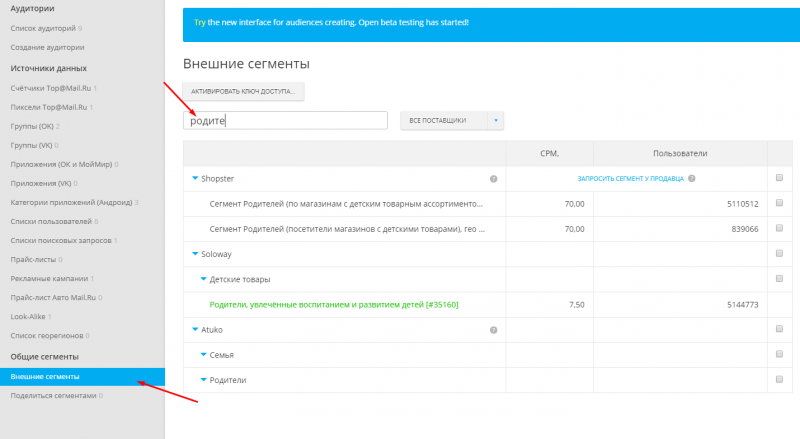Check the 5110512 users segment checkbox
The image size is (800, 439).
779,203
